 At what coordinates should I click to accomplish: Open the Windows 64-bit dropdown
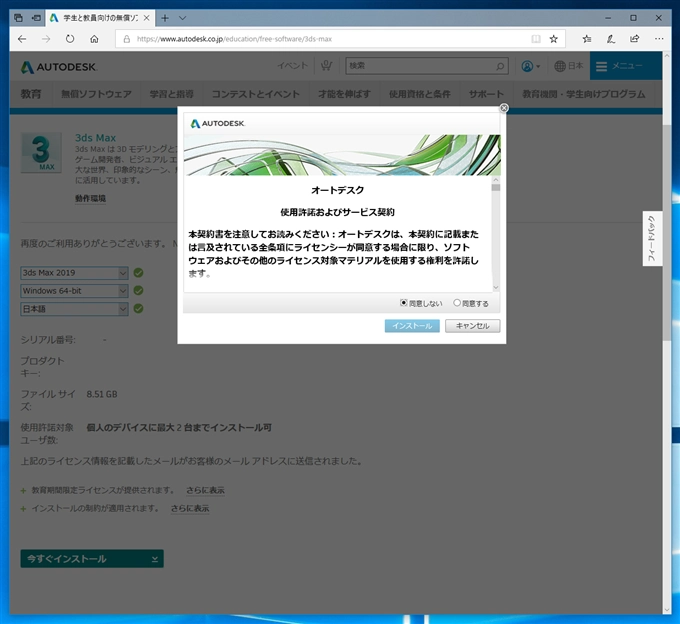click(x=74, y=291)
